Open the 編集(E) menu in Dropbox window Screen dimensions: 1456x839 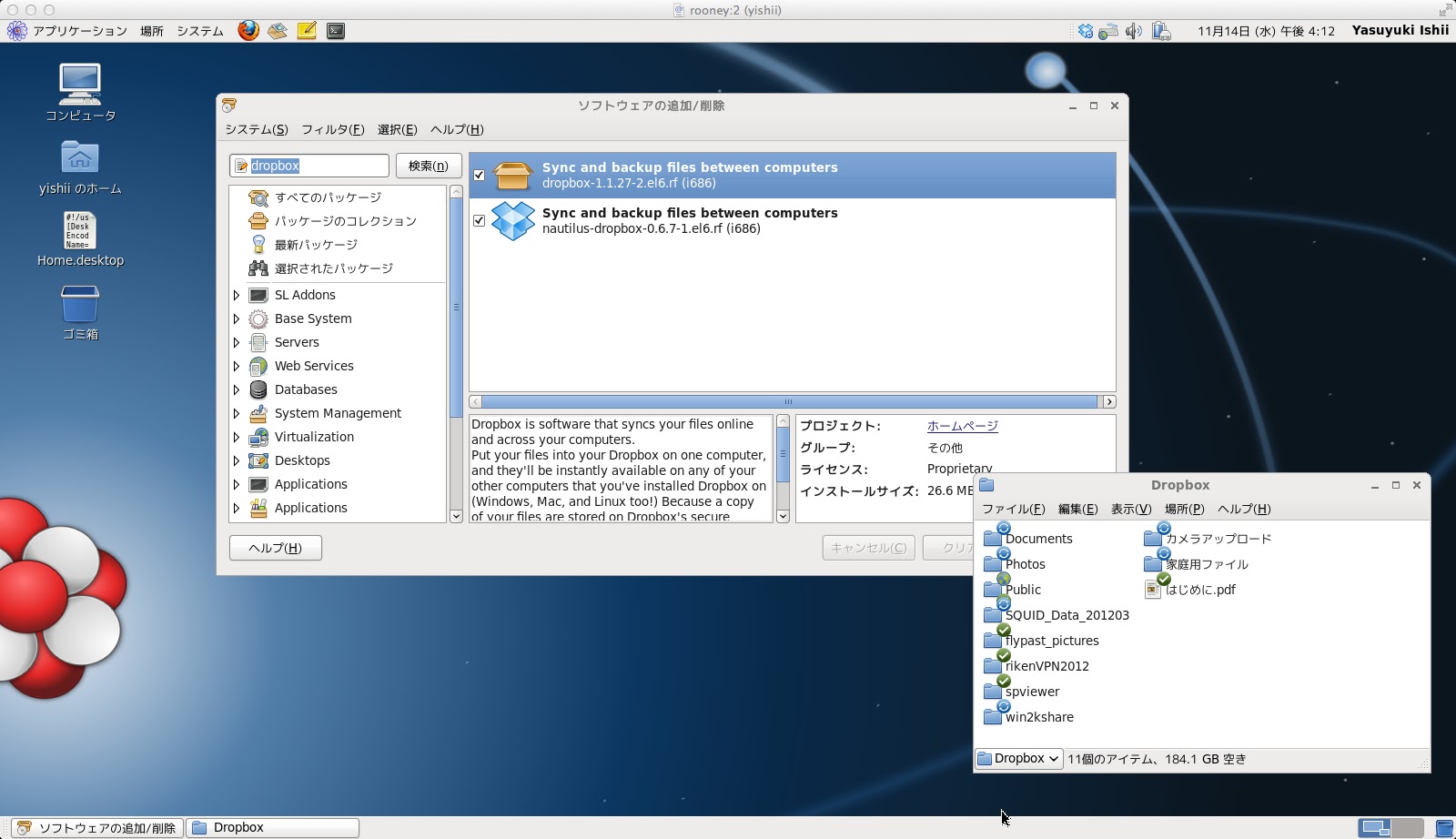[1078, 509]
